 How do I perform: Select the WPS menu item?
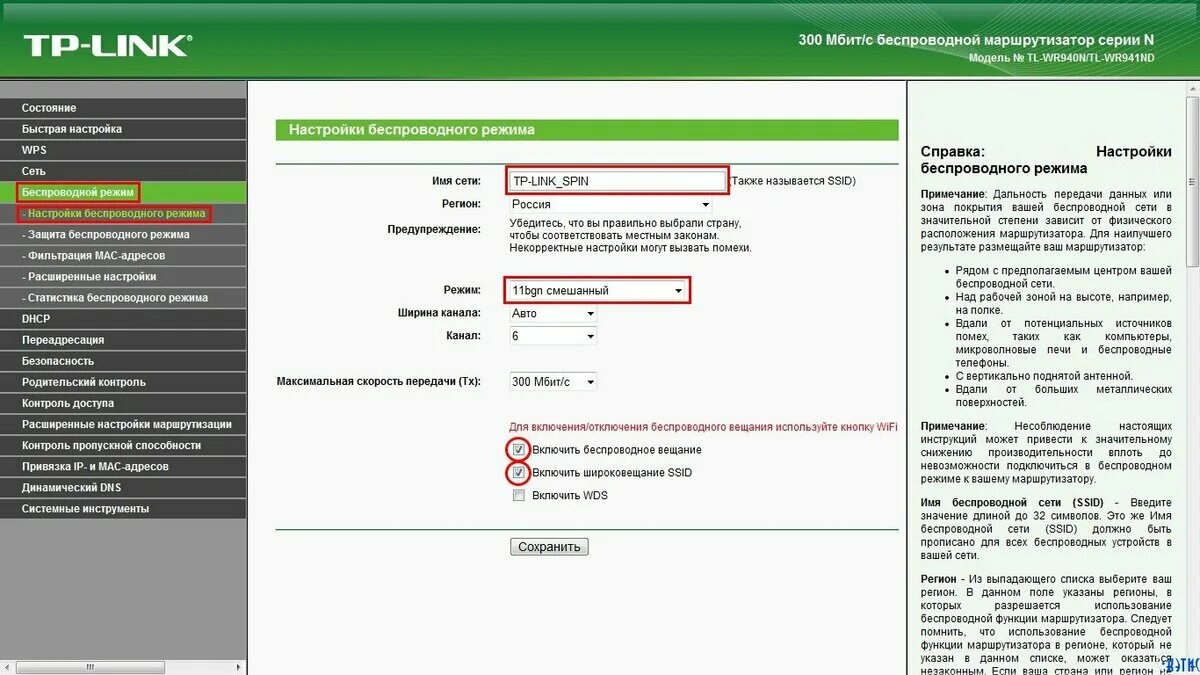[x=122, y=150]
